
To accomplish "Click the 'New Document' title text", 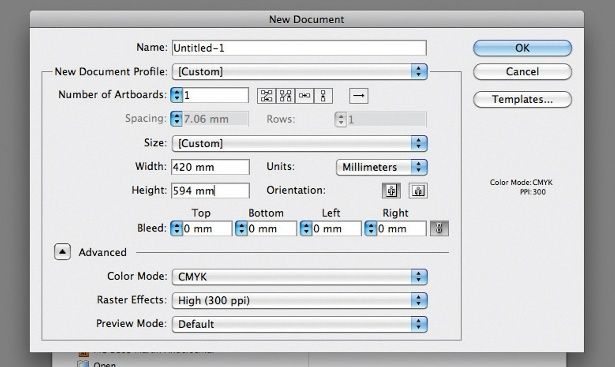I will pos(307,19).
